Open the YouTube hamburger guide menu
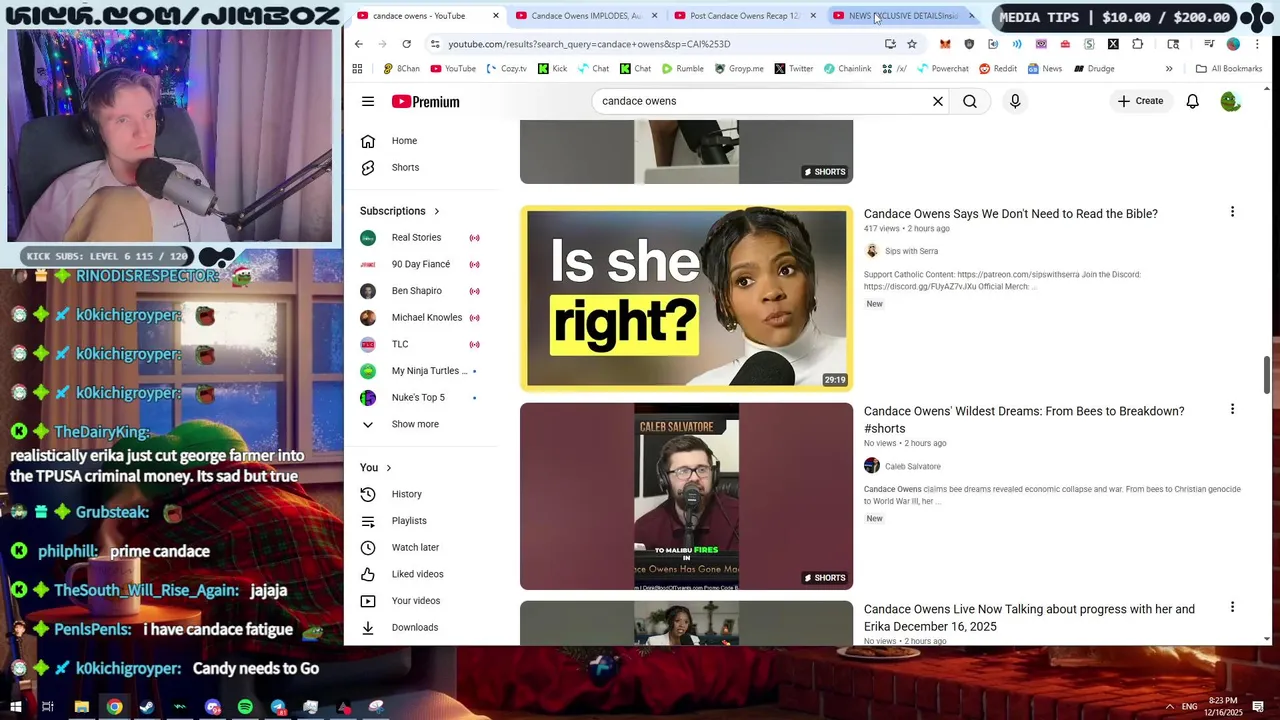This screenshot has width=1280, height=720. 368,101
